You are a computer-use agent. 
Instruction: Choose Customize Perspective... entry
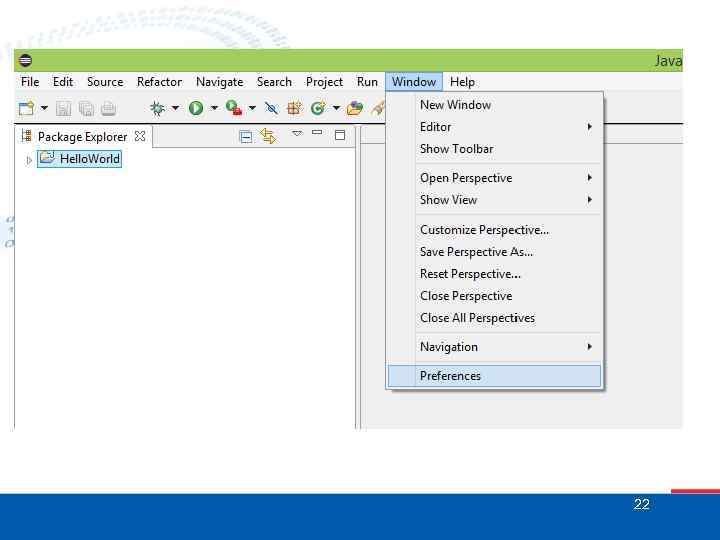[x=494, y=230]
